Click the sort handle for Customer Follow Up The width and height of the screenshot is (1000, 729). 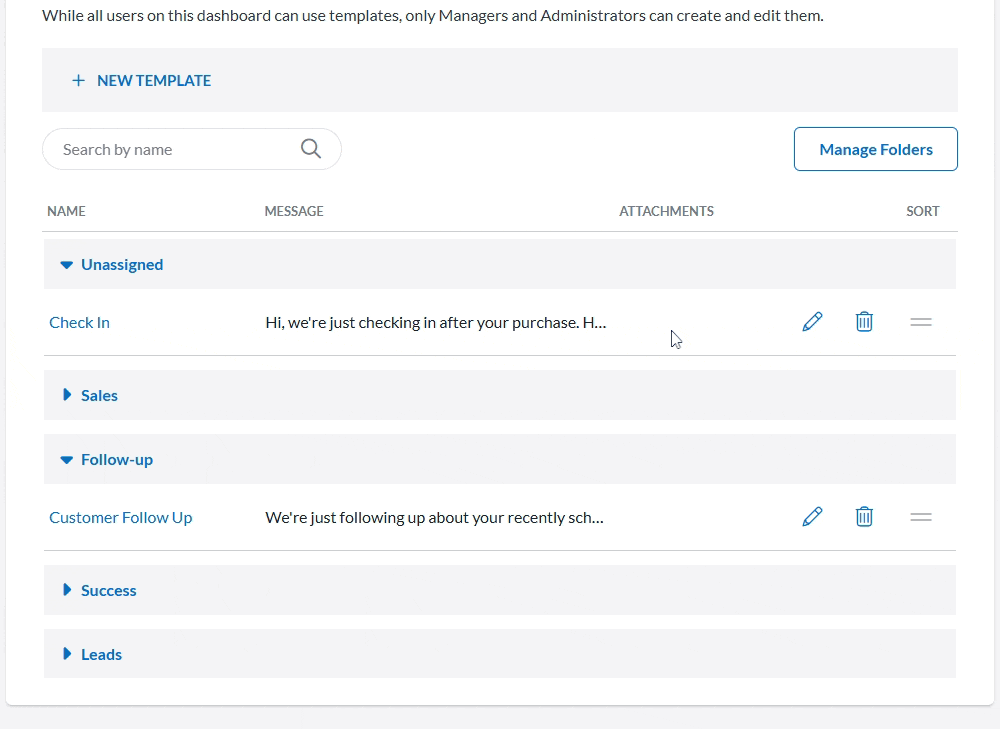[921, 517]
